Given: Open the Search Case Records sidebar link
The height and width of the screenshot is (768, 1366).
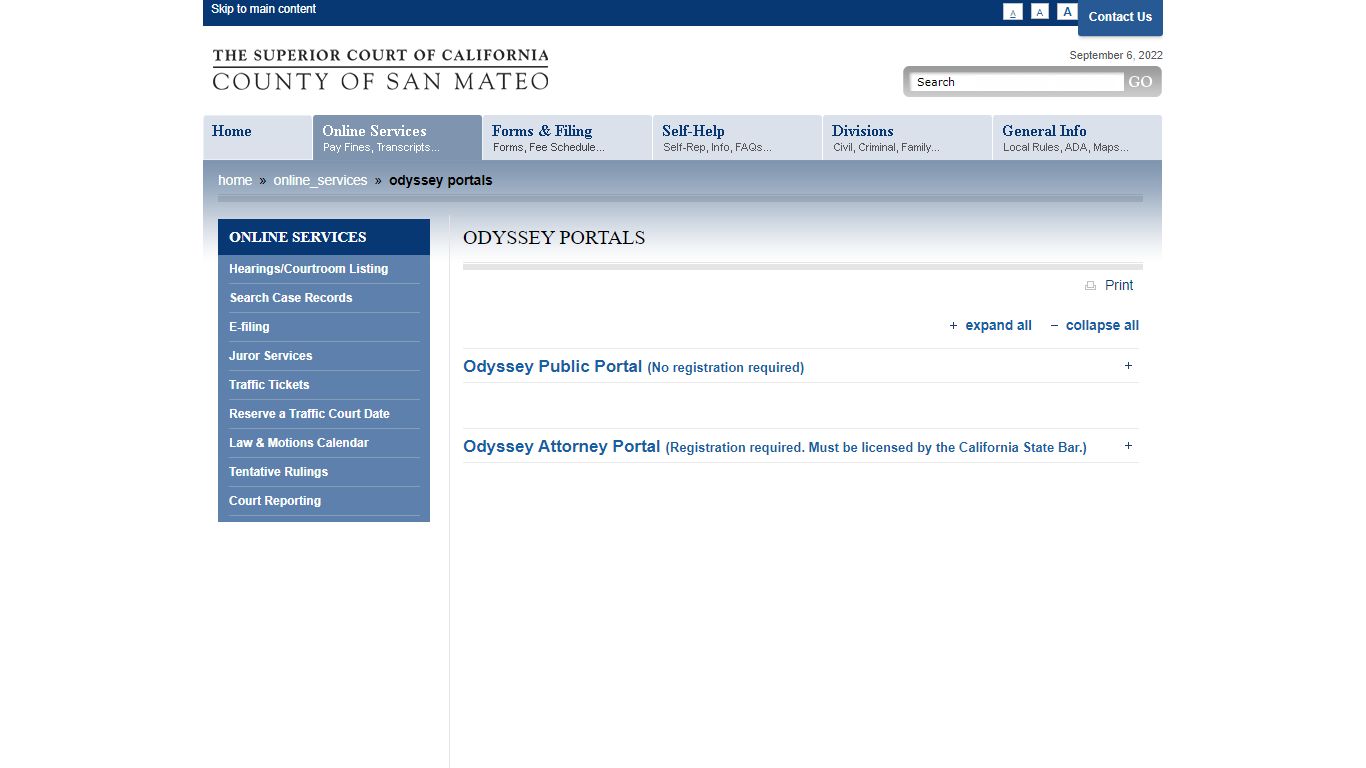Looking at the screenshot, I should tap(291, 298).
